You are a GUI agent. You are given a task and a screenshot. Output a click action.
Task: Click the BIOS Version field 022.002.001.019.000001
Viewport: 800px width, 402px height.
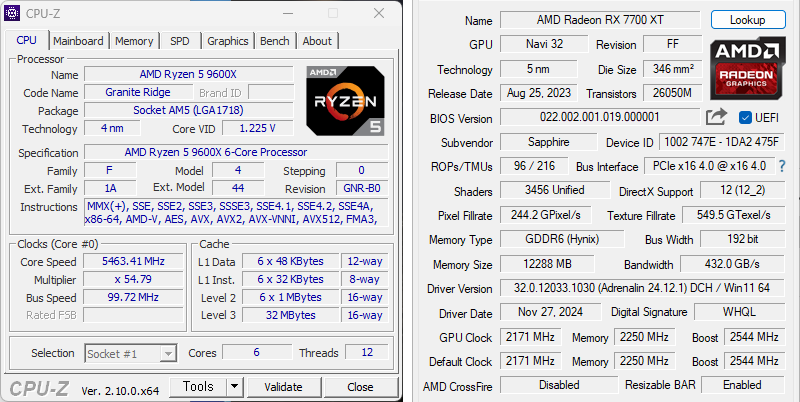[600, 117]
